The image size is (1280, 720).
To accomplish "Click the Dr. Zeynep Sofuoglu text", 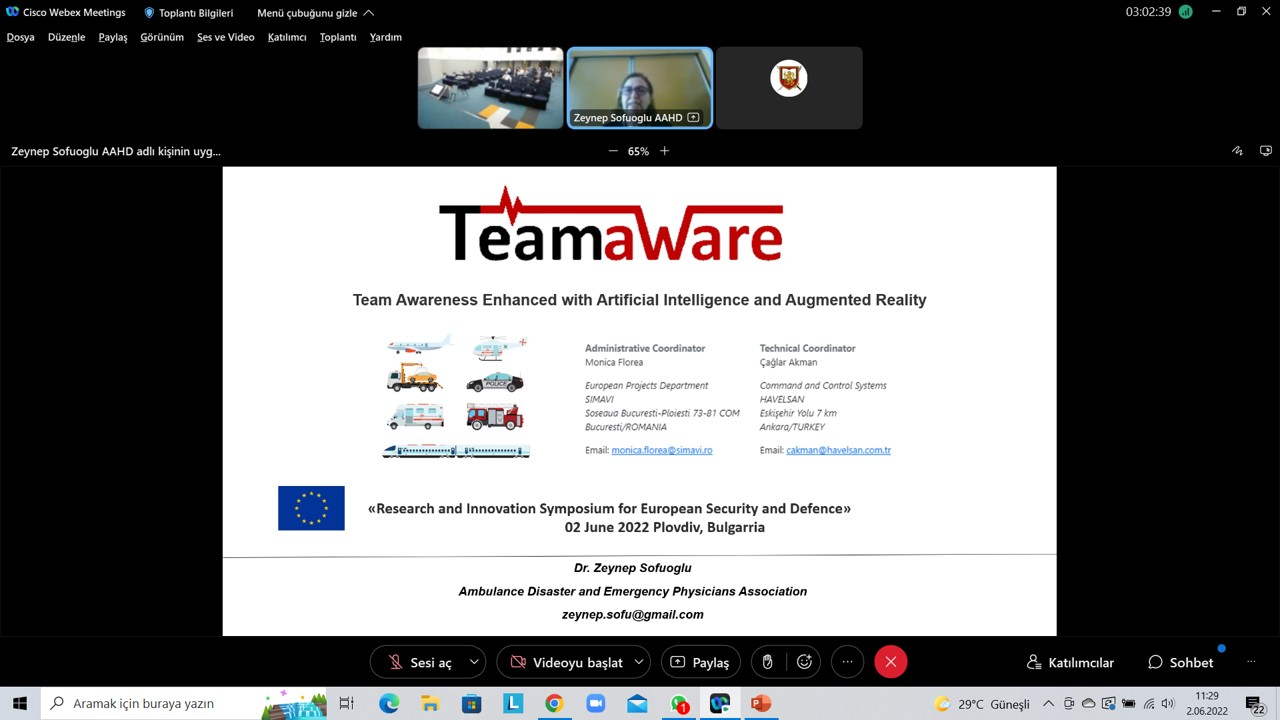I will 633,568.
